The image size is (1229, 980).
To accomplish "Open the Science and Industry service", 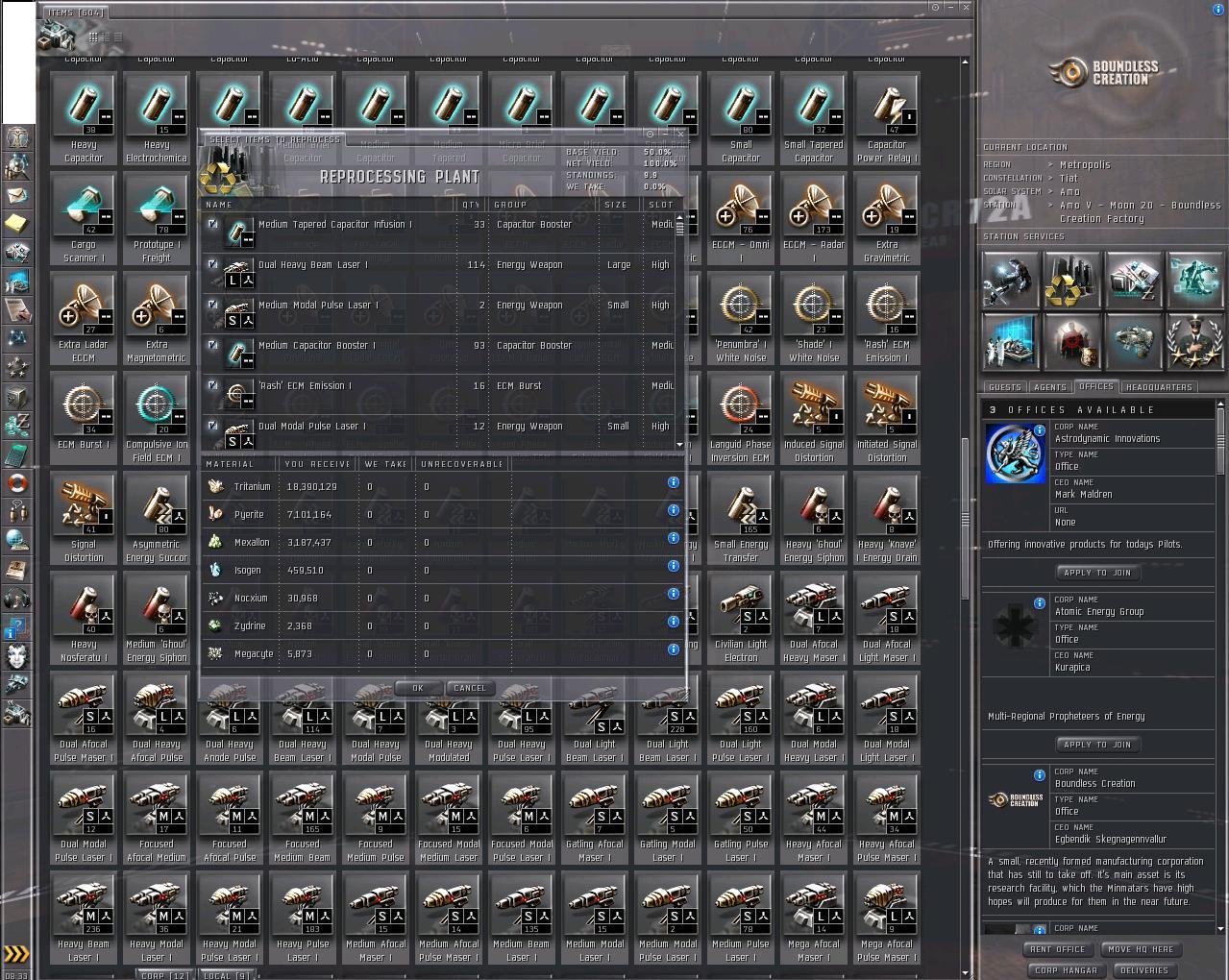I will 1011,341.
